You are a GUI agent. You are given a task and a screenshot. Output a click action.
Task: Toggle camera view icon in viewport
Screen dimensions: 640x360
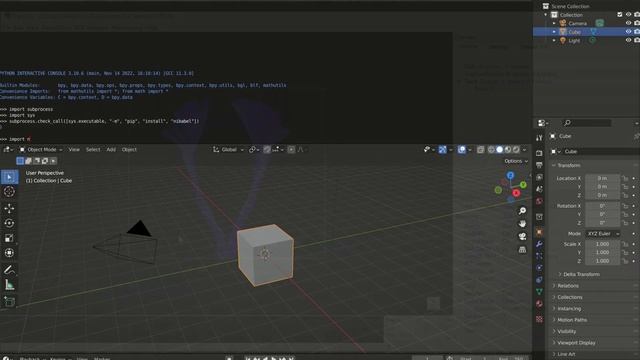coord(522,237)
